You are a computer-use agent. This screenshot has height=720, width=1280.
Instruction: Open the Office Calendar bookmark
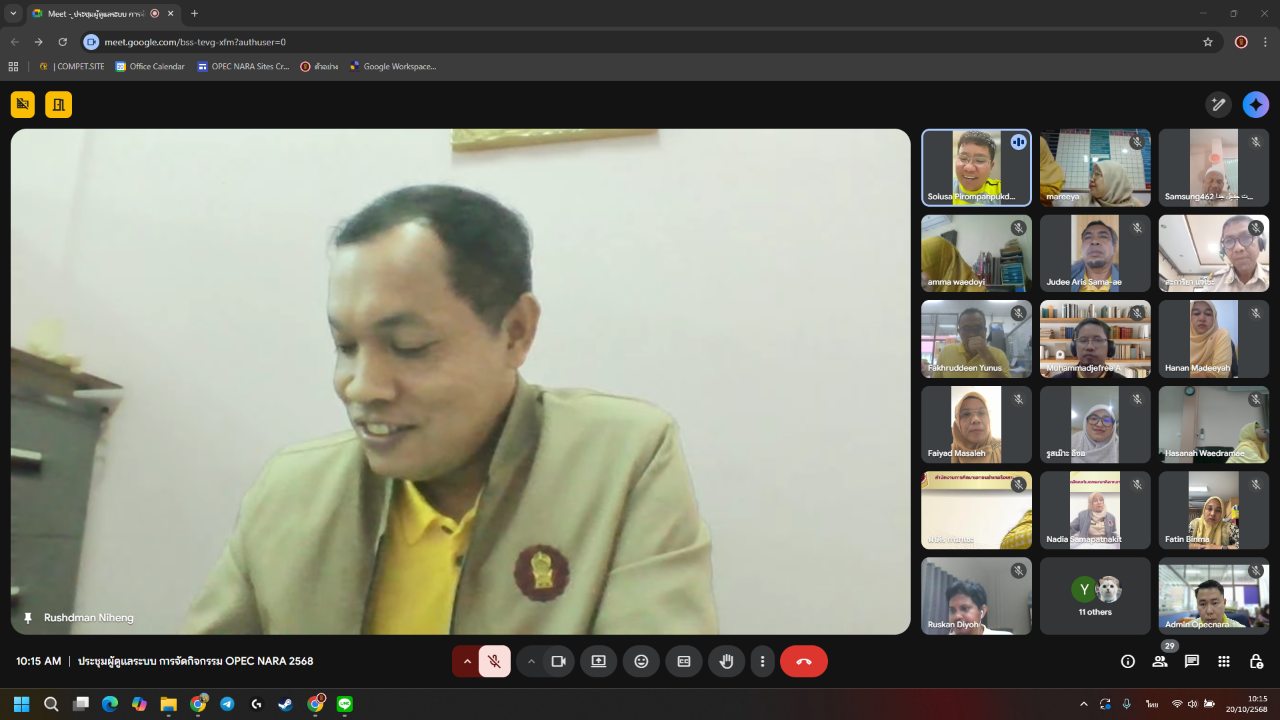coord(150,67)
